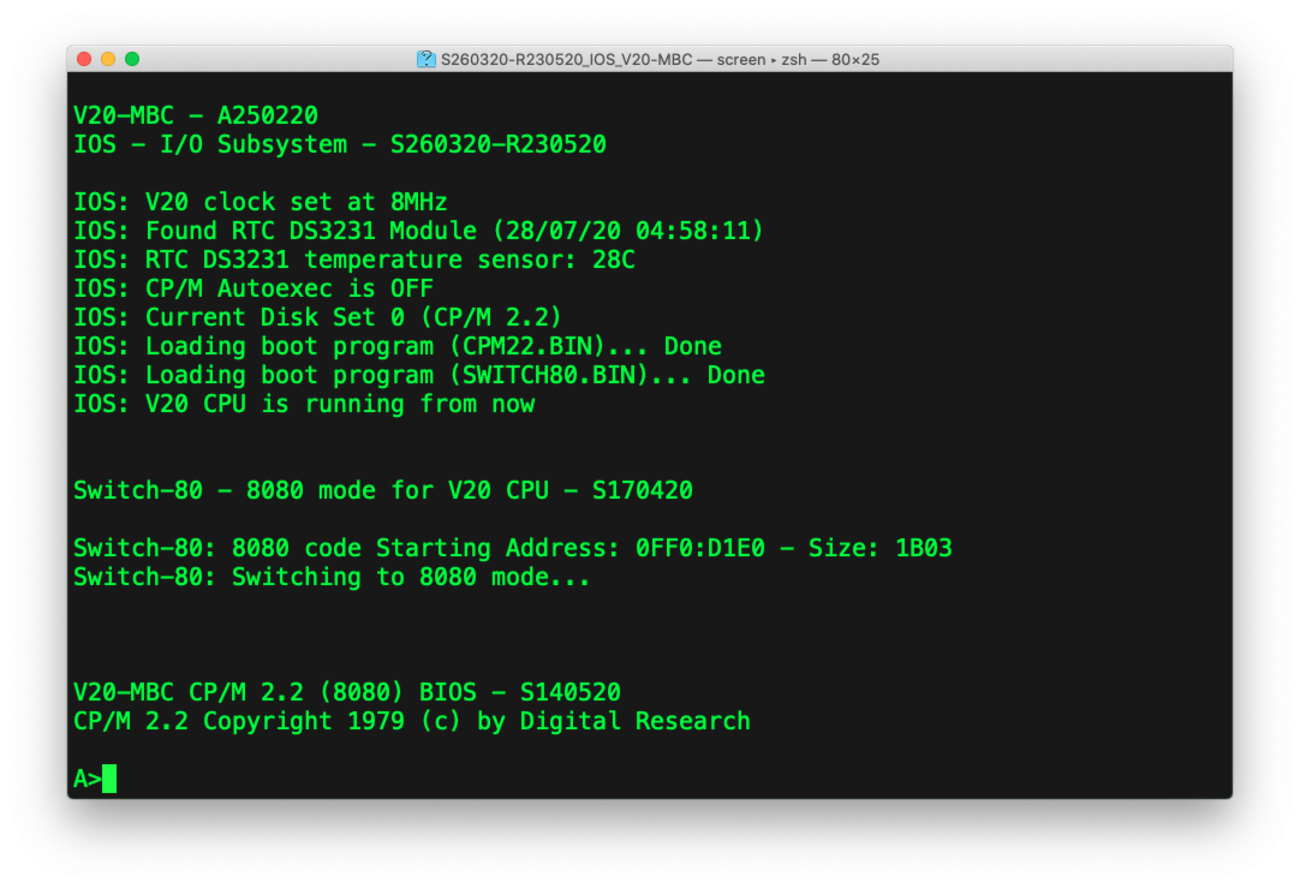Click 'IOS - I/O Subsystem - S260320-R230520' line
Viewport: 1300px width, 888px height.
click(340, 145)
